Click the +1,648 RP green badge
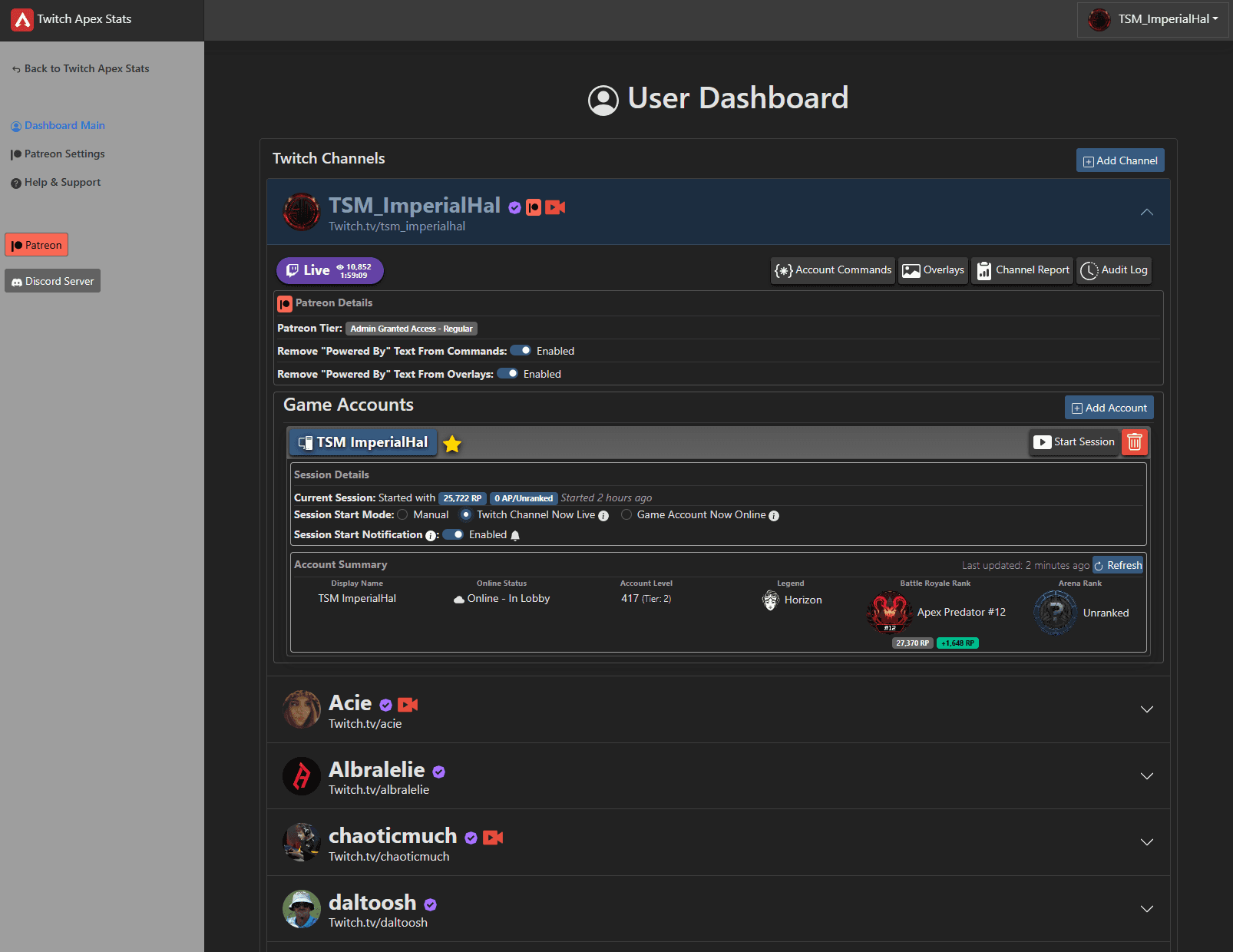1233x952 pixels. 957,643
